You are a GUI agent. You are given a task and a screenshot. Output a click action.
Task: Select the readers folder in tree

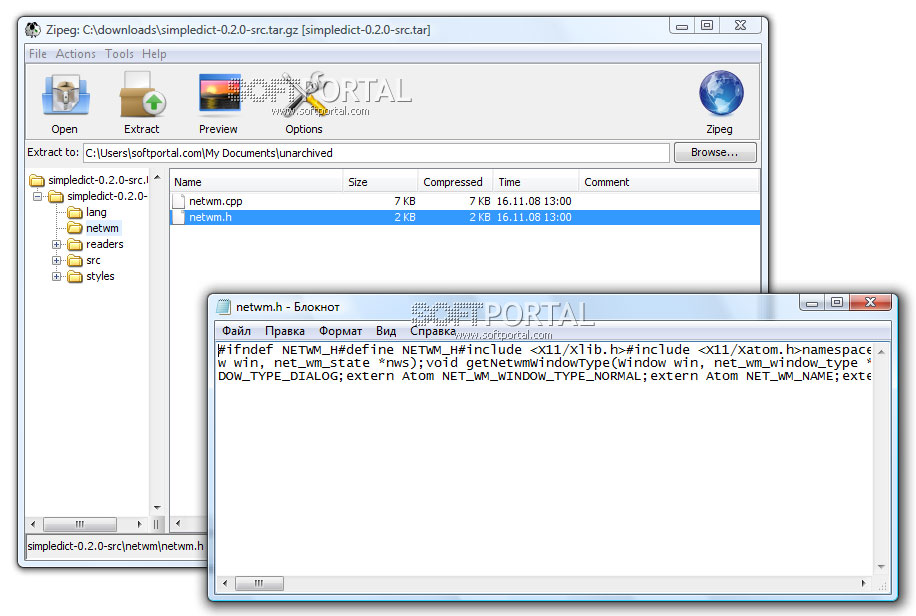tap(105, 244)
